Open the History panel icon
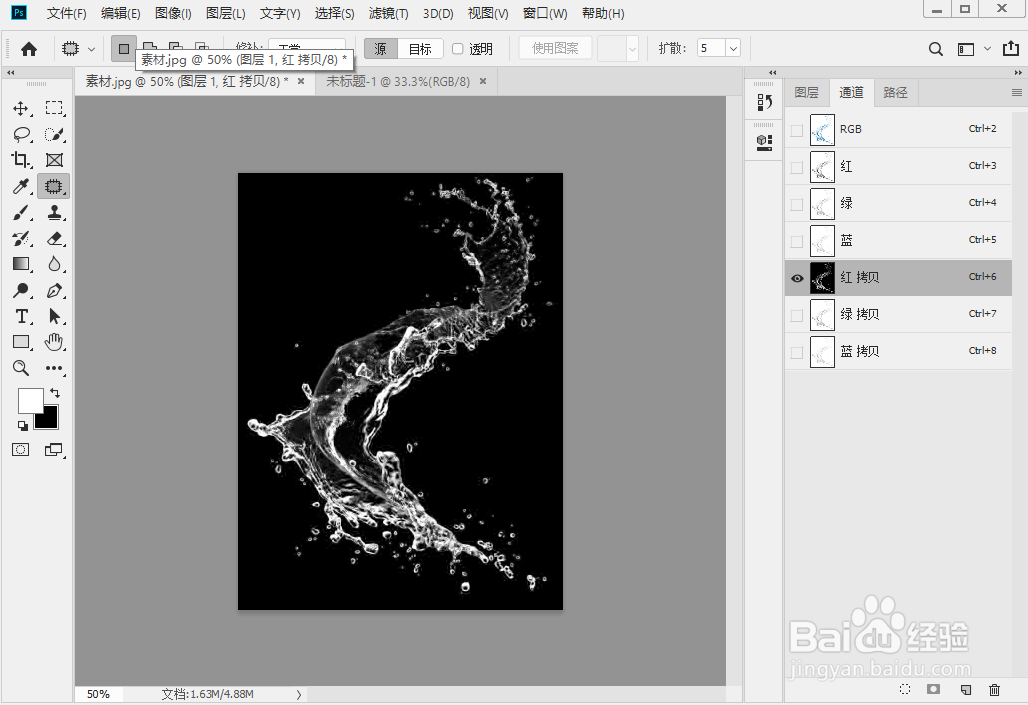1028x705 pixels. [x=764, y=102]
